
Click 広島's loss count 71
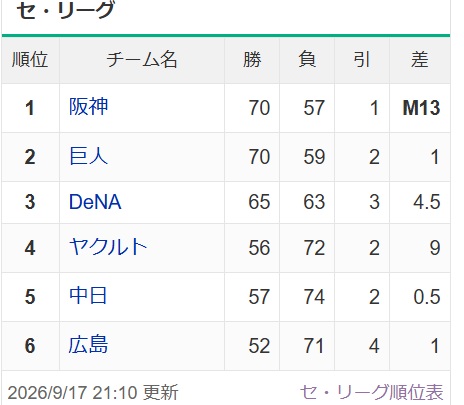[314, 346]
